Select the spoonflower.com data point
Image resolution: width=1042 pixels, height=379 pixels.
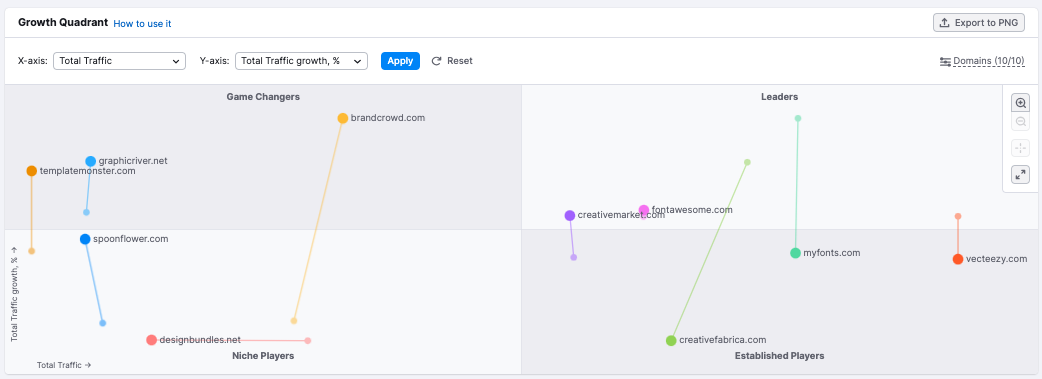click(85, 239)
